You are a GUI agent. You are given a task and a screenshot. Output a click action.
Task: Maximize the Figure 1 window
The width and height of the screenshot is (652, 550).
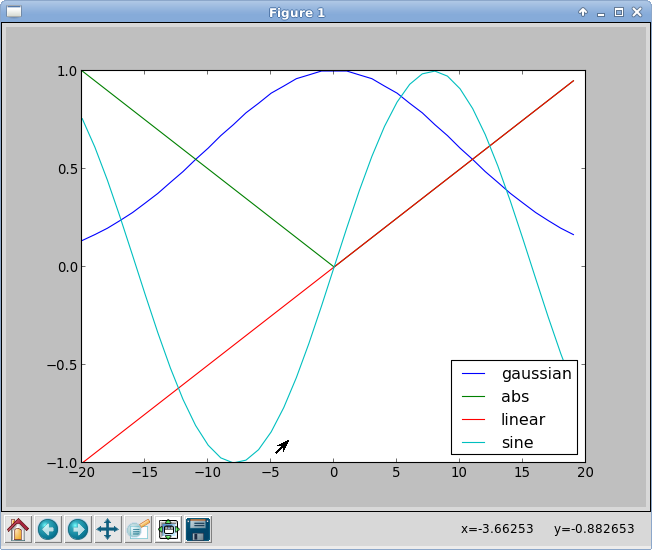coord(619,12)
